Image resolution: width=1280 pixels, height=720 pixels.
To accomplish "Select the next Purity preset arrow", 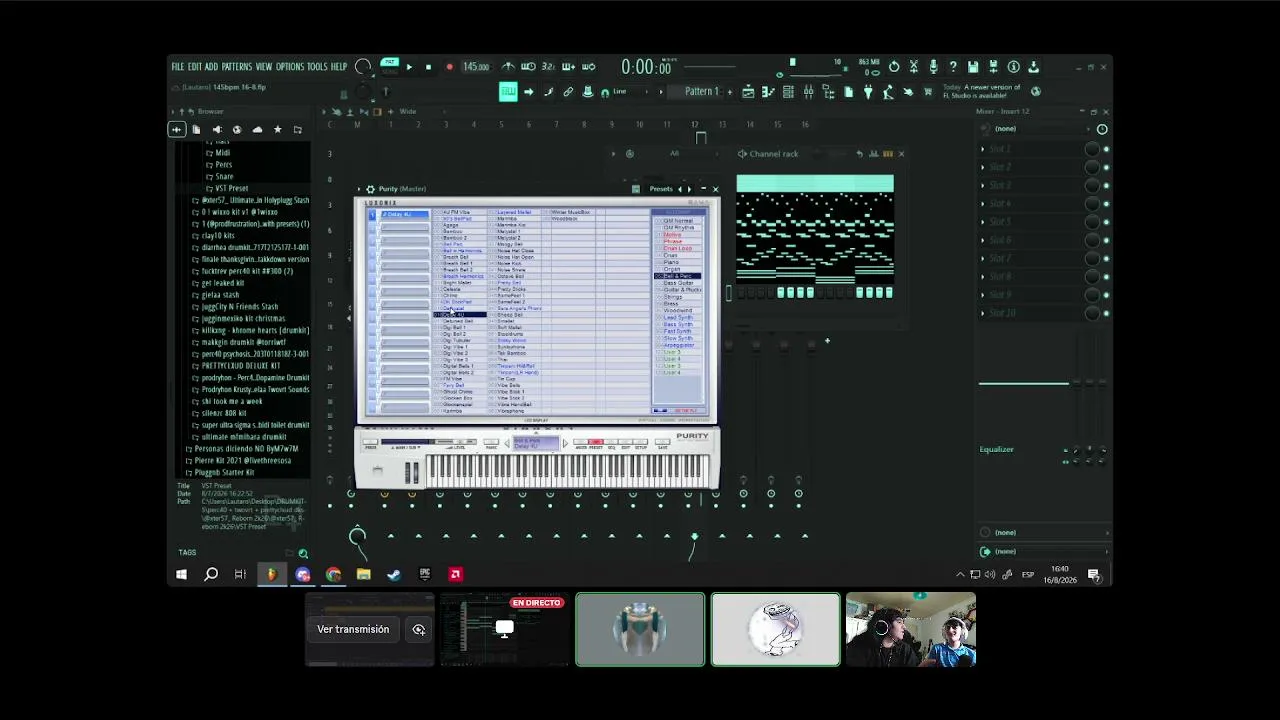I will [689, 189].
